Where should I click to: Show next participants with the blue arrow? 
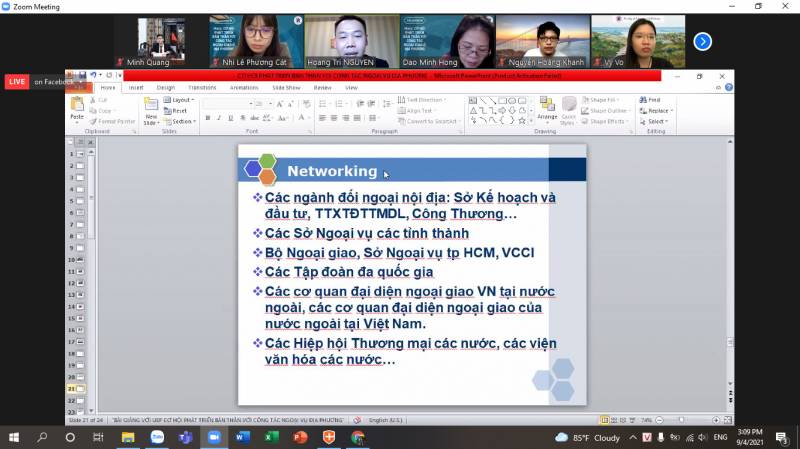[x=703, y=41]
